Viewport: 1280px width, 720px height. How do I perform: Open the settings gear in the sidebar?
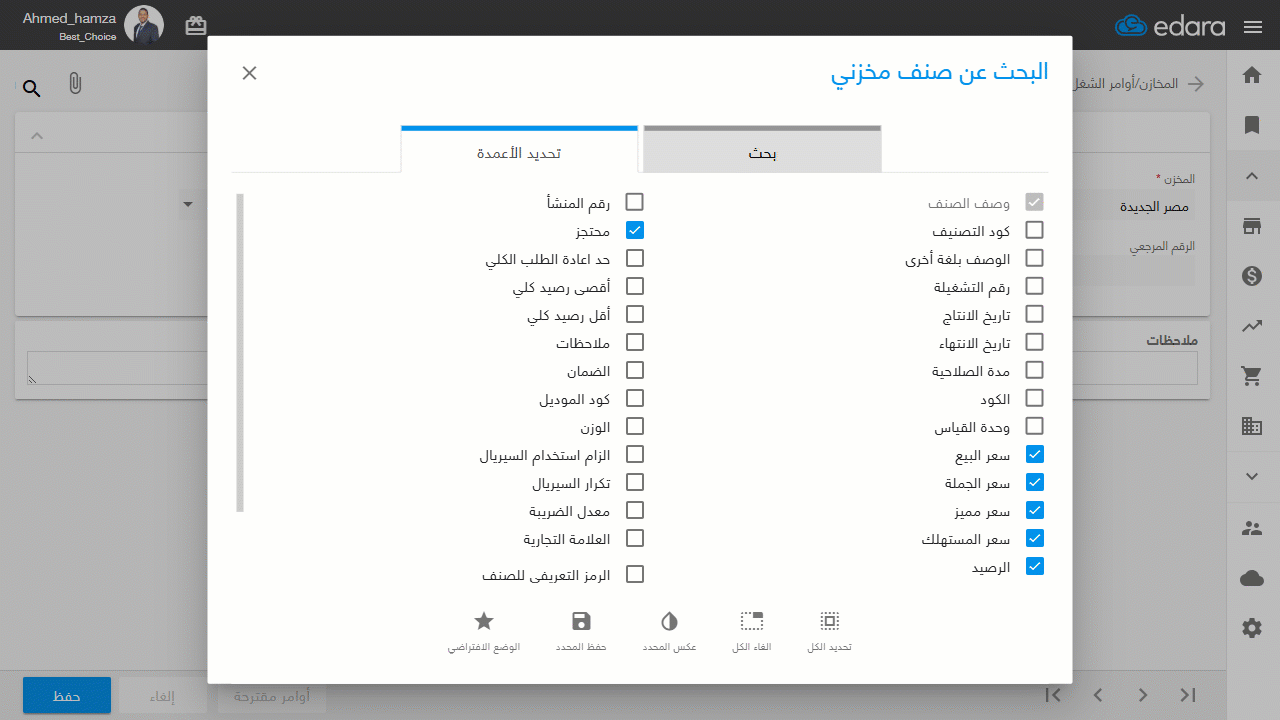coord(1252,628)
